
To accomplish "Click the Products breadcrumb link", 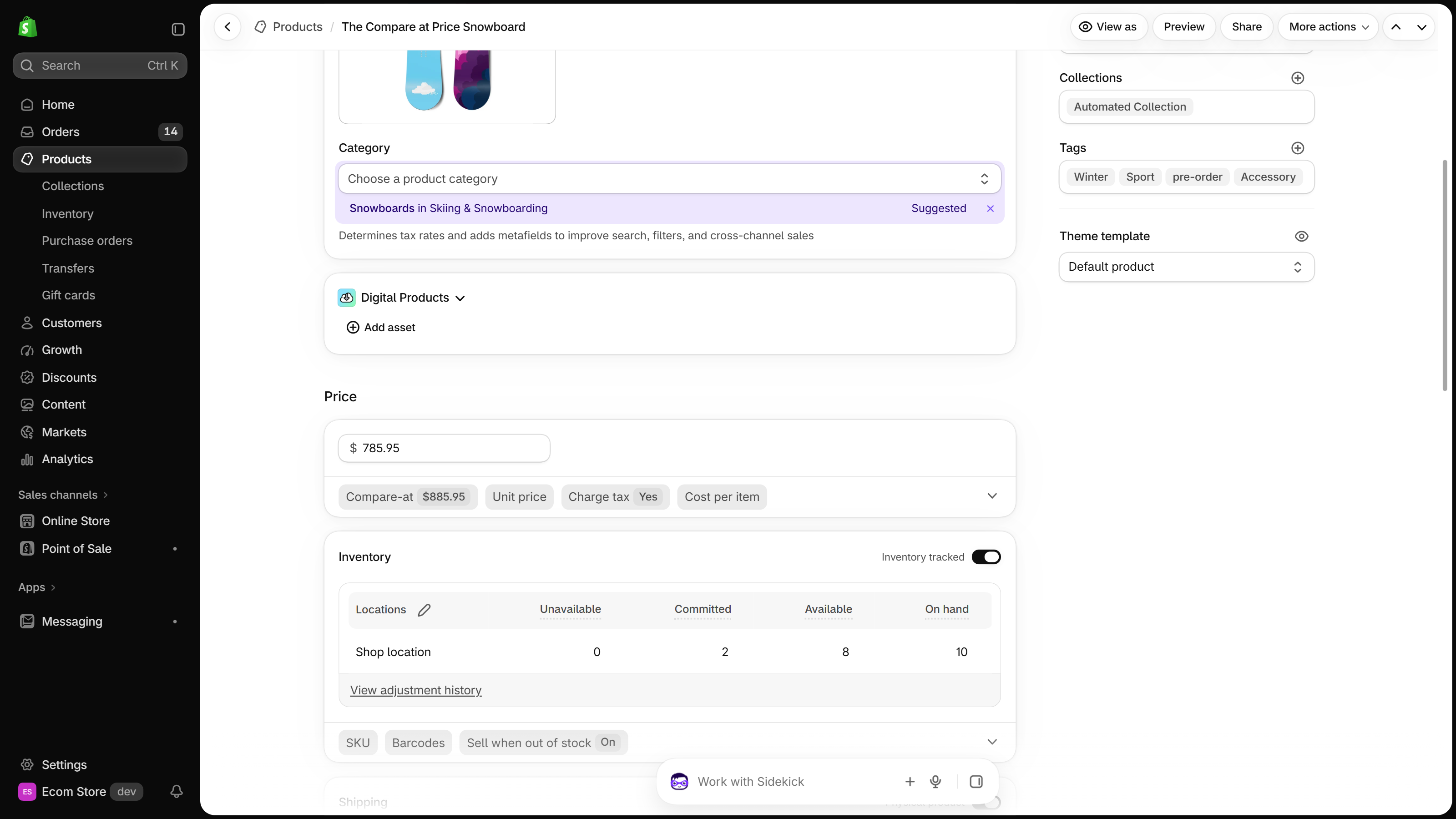I will click(x=297, y=27).
